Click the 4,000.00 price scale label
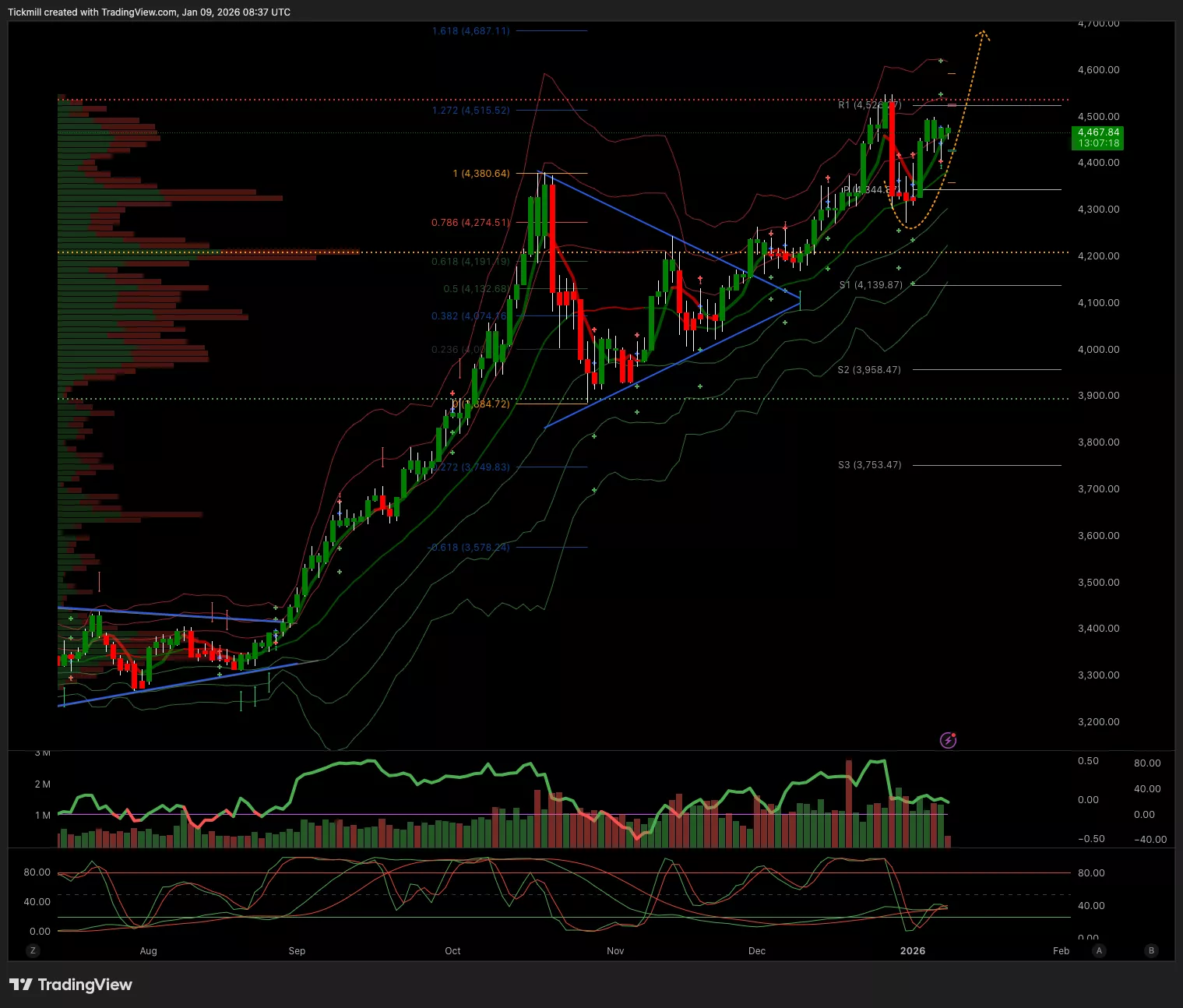Screen dimensions: 1183x1008 (x=1098, y=349)
